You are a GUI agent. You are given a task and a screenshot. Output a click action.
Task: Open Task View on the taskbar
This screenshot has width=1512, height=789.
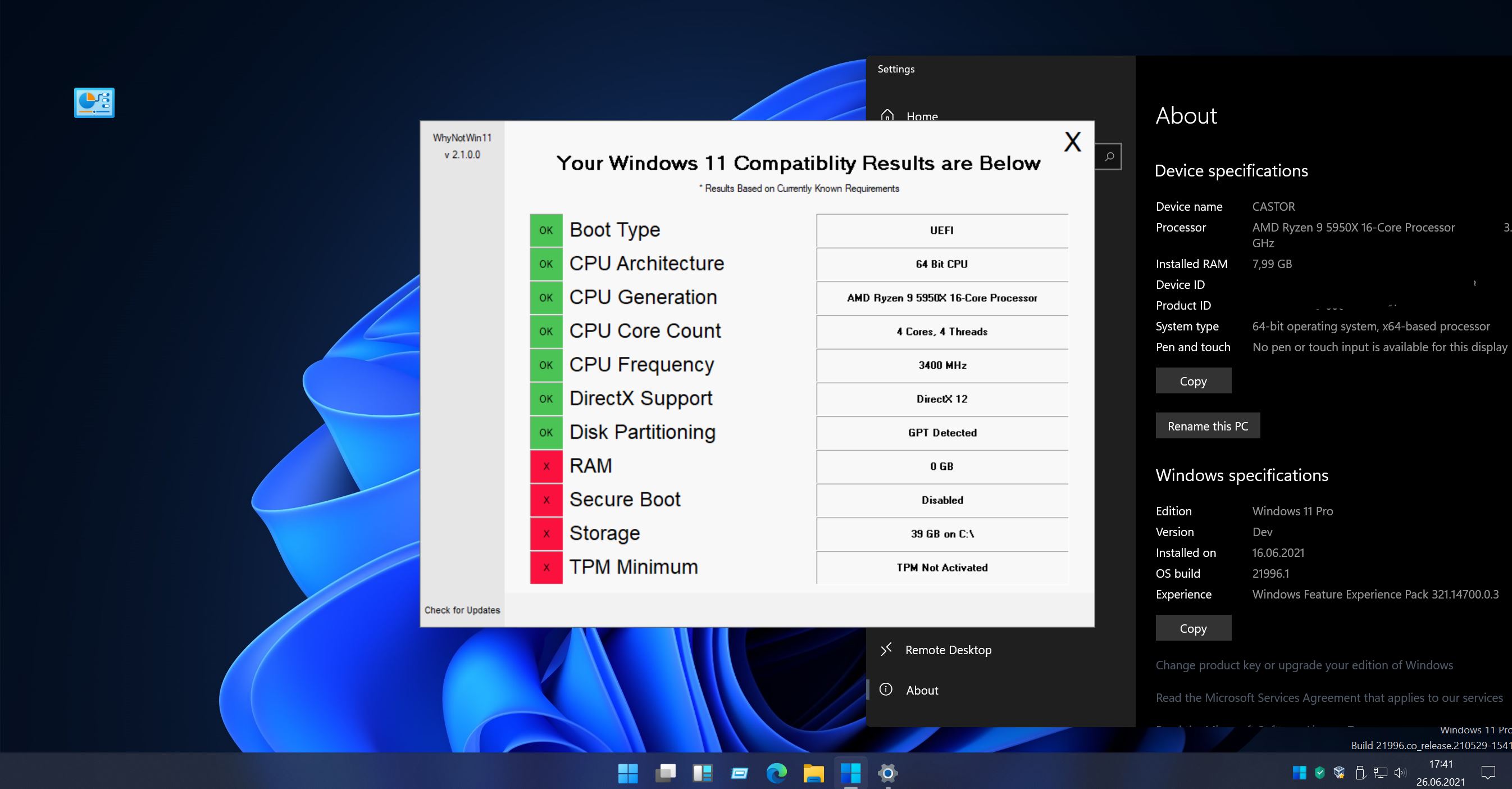point(665,773)
